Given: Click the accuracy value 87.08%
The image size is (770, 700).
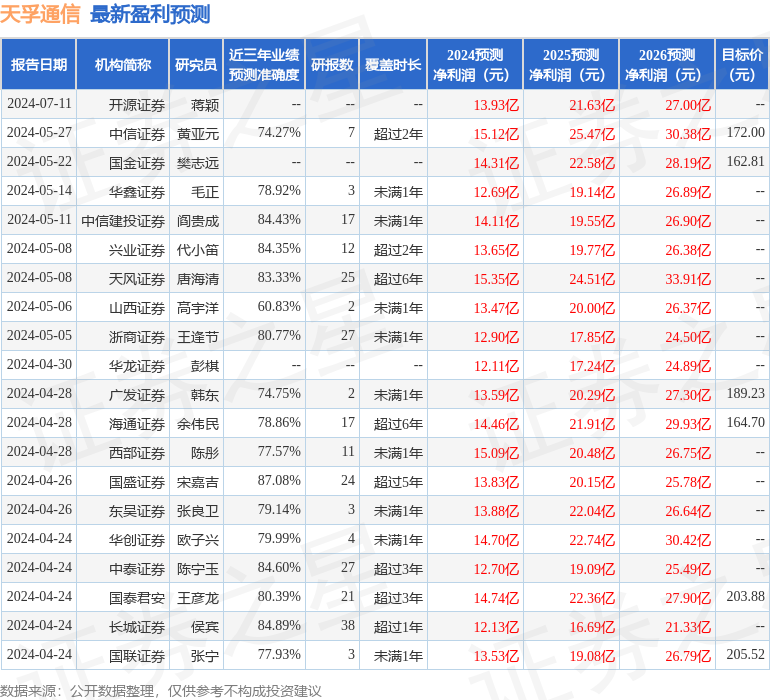Looking at the screenshot, I should point(279,480).
